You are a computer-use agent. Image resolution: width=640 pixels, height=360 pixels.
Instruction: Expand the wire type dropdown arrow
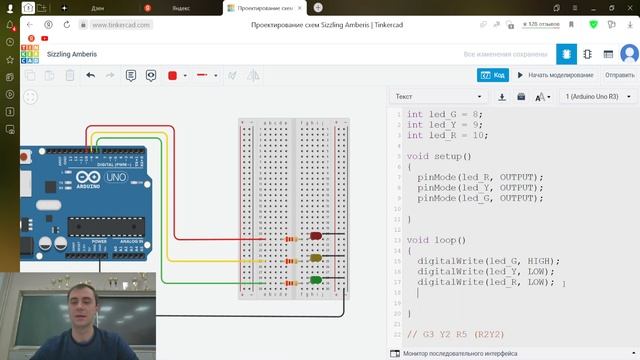point(216,76)
